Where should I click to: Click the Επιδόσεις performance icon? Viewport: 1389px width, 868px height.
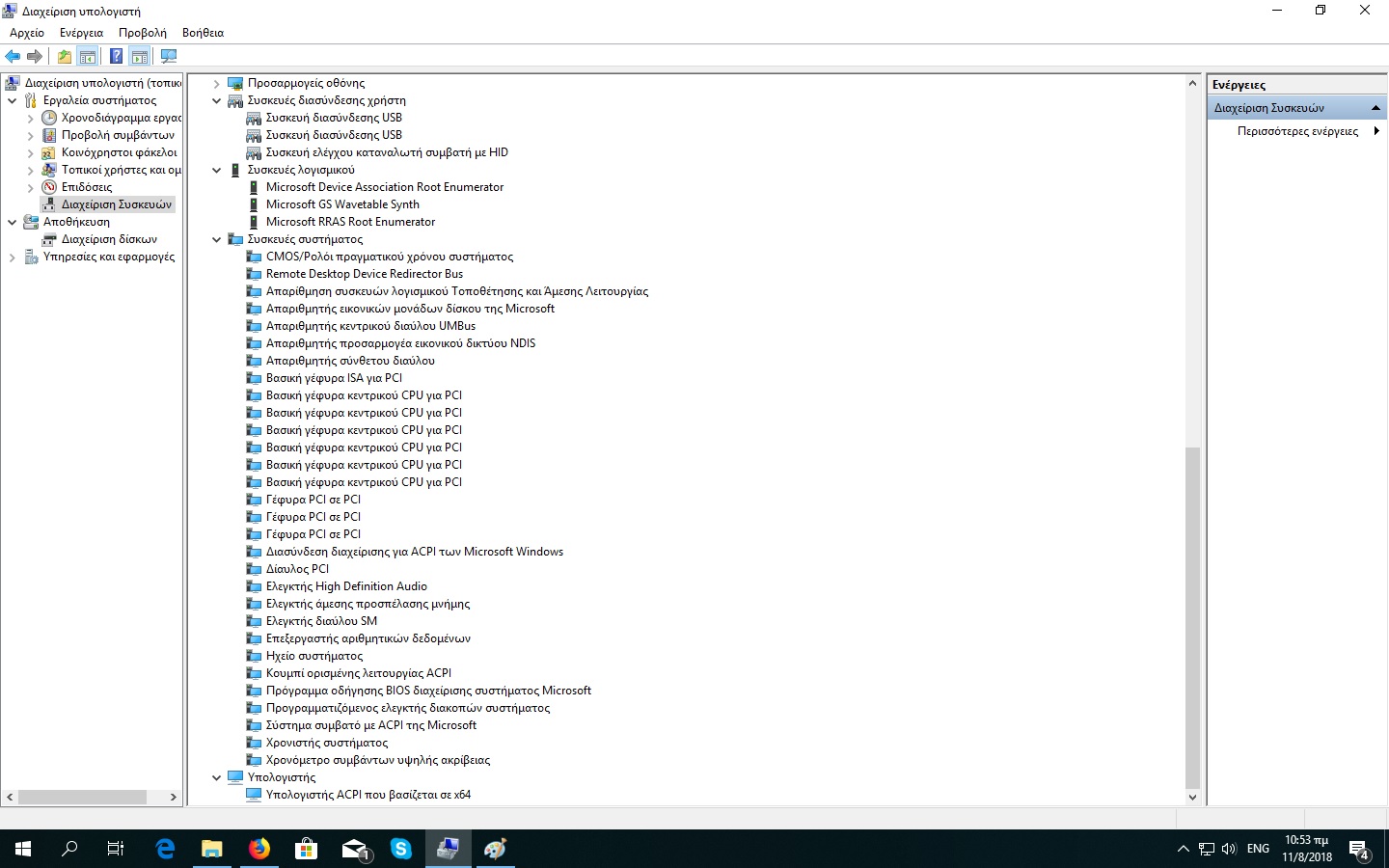(49, 187)
